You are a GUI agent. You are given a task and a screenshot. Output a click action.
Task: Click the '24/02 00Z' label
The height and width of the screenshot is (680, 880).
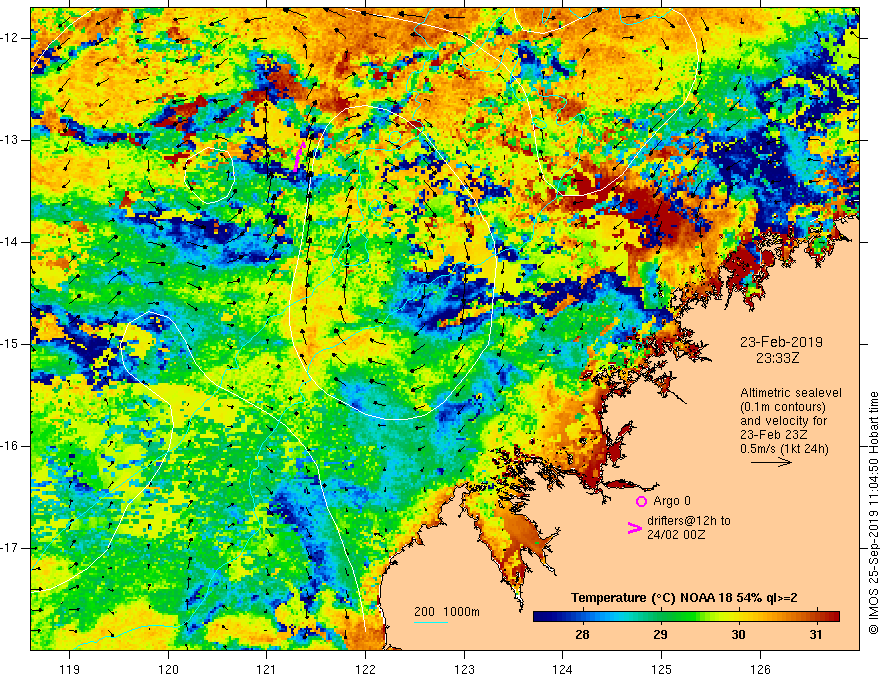pyautogui.click(x=676, y=535)
